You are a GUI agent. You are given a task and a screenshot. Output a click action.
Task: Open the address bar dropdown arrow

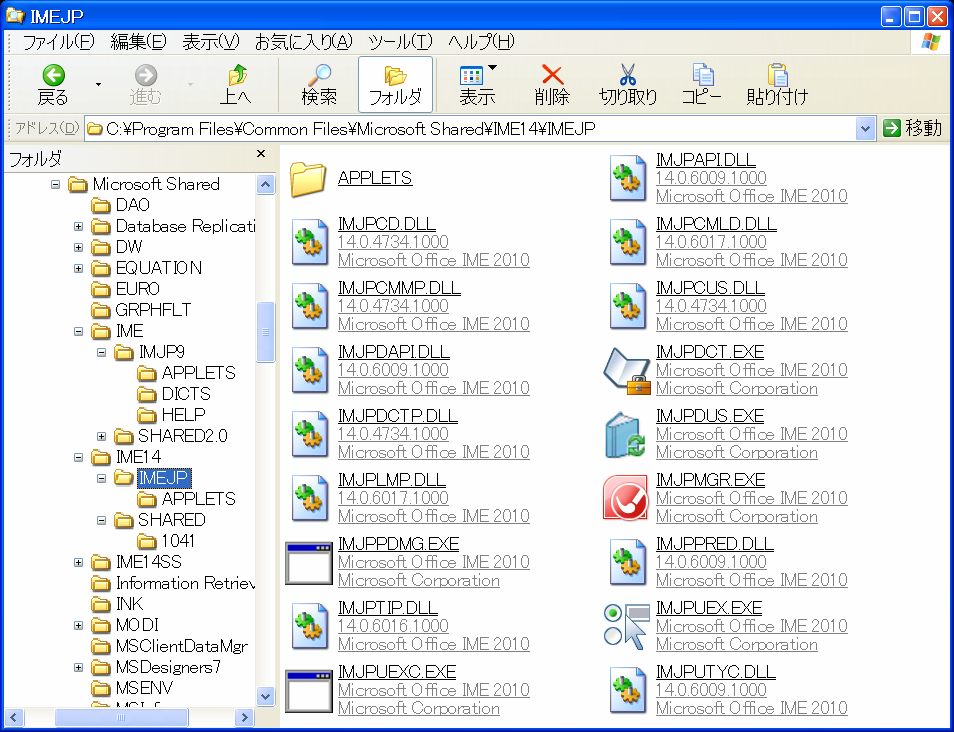865,128
